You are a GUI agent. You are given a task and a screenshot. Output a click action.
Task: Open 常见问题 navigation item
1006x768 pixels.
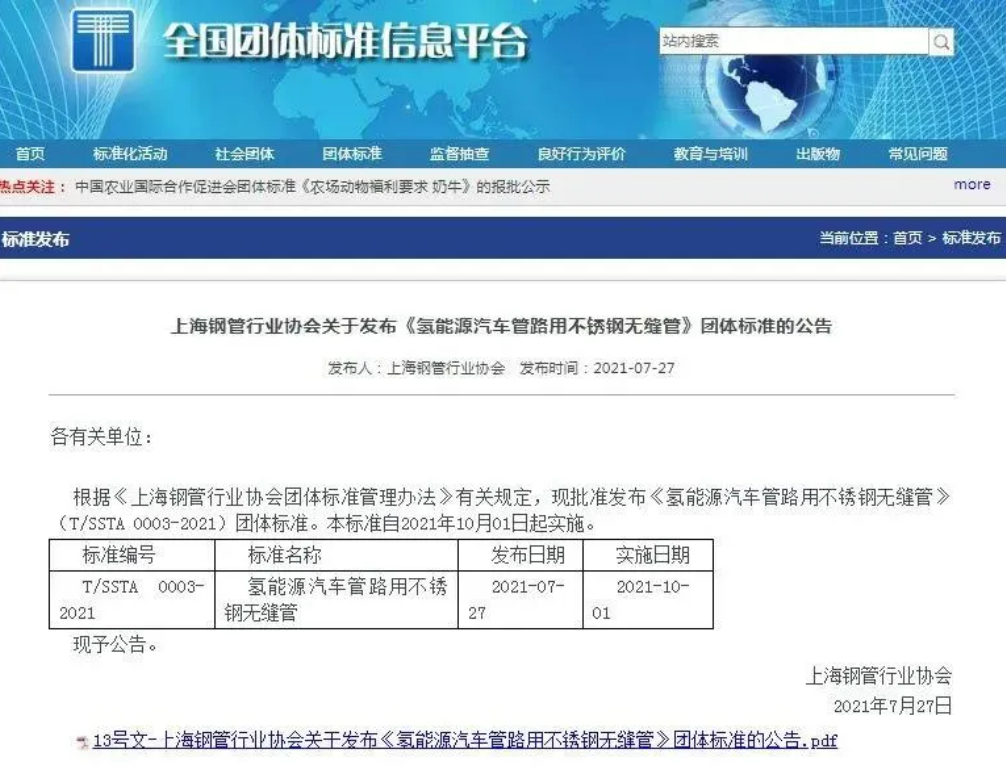(x=917, y=154)
